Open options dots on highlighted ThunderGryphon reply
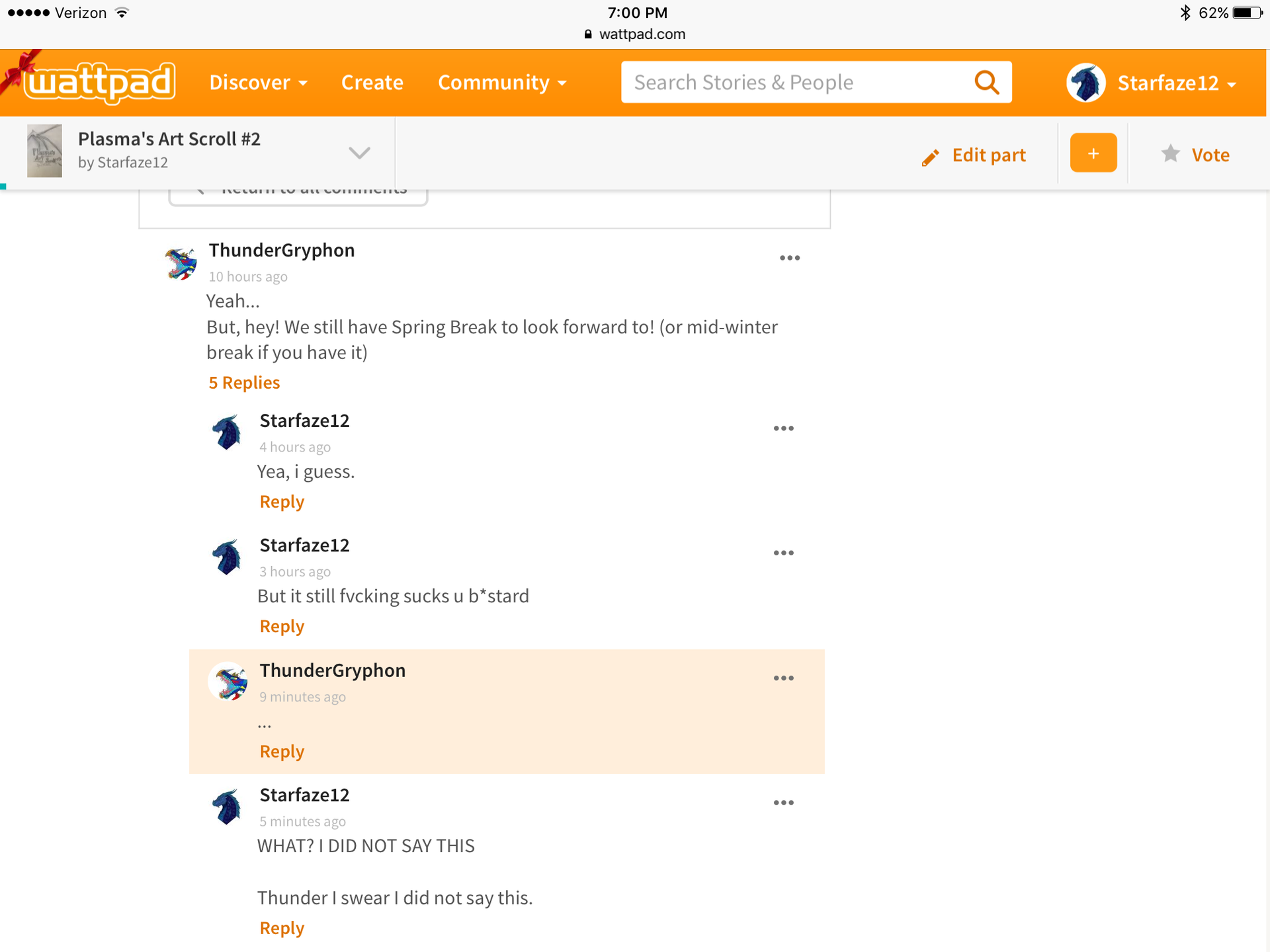The image size is (1270, 952). (x=783, y=678)
